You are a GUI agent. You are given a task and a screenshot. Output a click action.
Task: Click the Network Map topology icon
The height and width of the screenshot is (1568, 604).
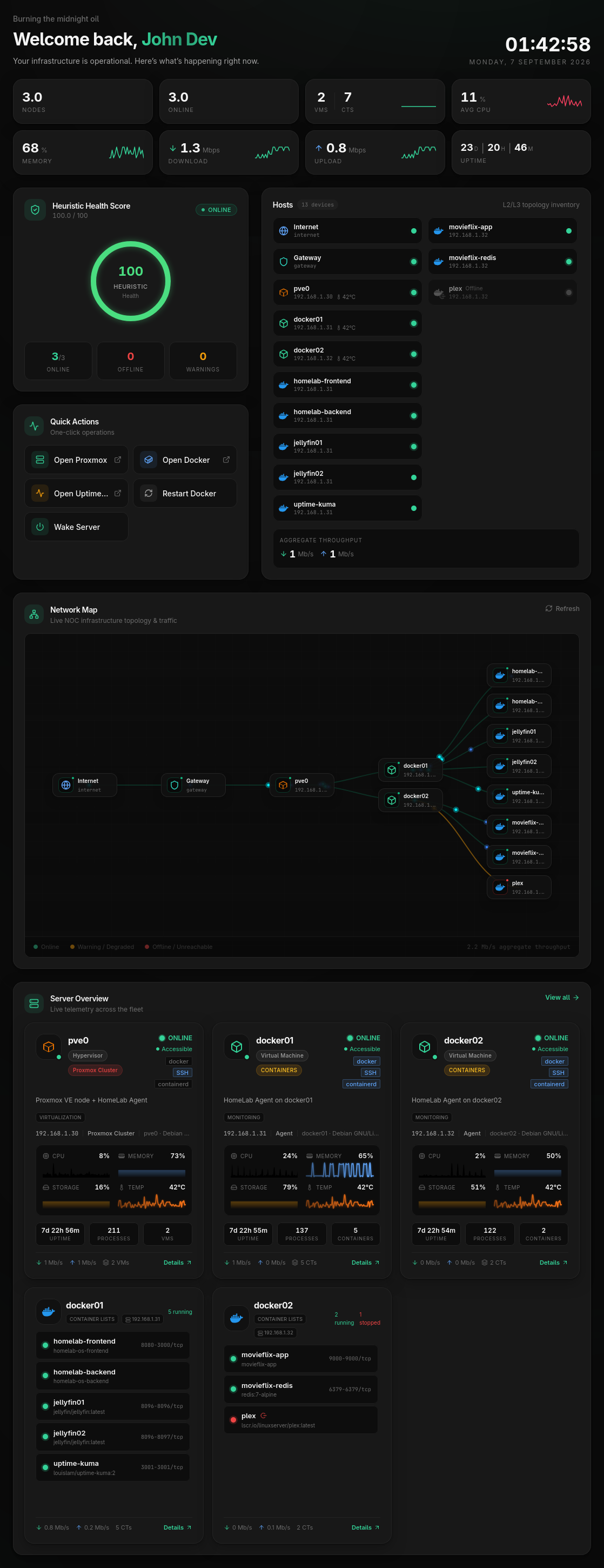tap(34, 614)
